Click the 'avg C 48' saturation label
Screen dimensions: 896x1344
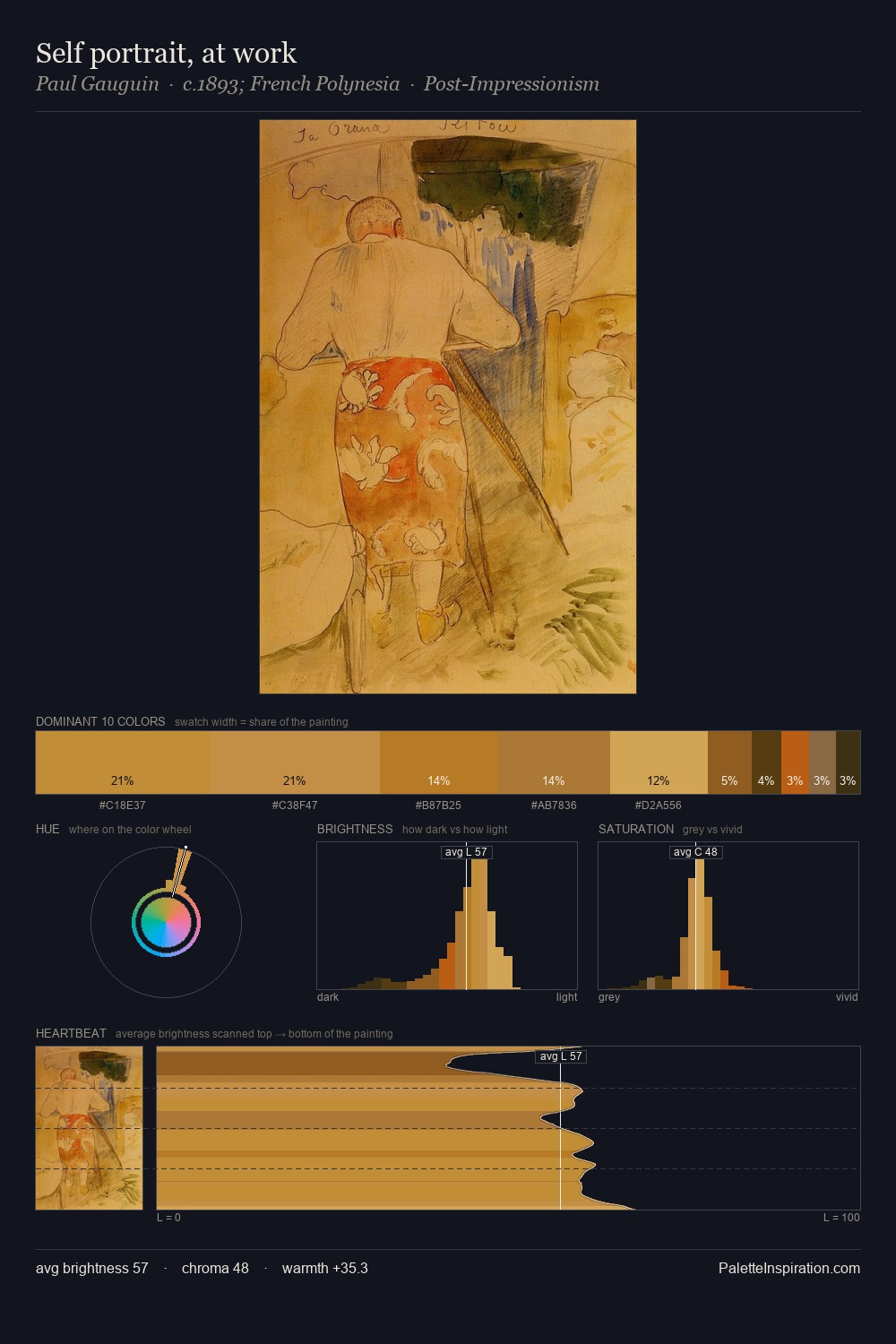(x=696, y=852)
